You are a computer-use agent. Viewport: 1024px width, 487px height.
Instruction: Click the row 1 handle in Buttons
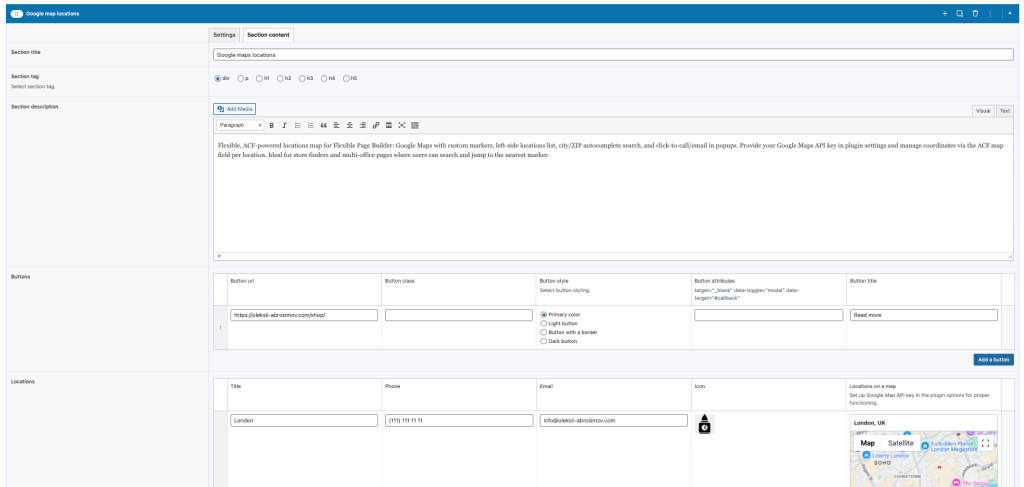pyautogui.click(x=220, y=328)
